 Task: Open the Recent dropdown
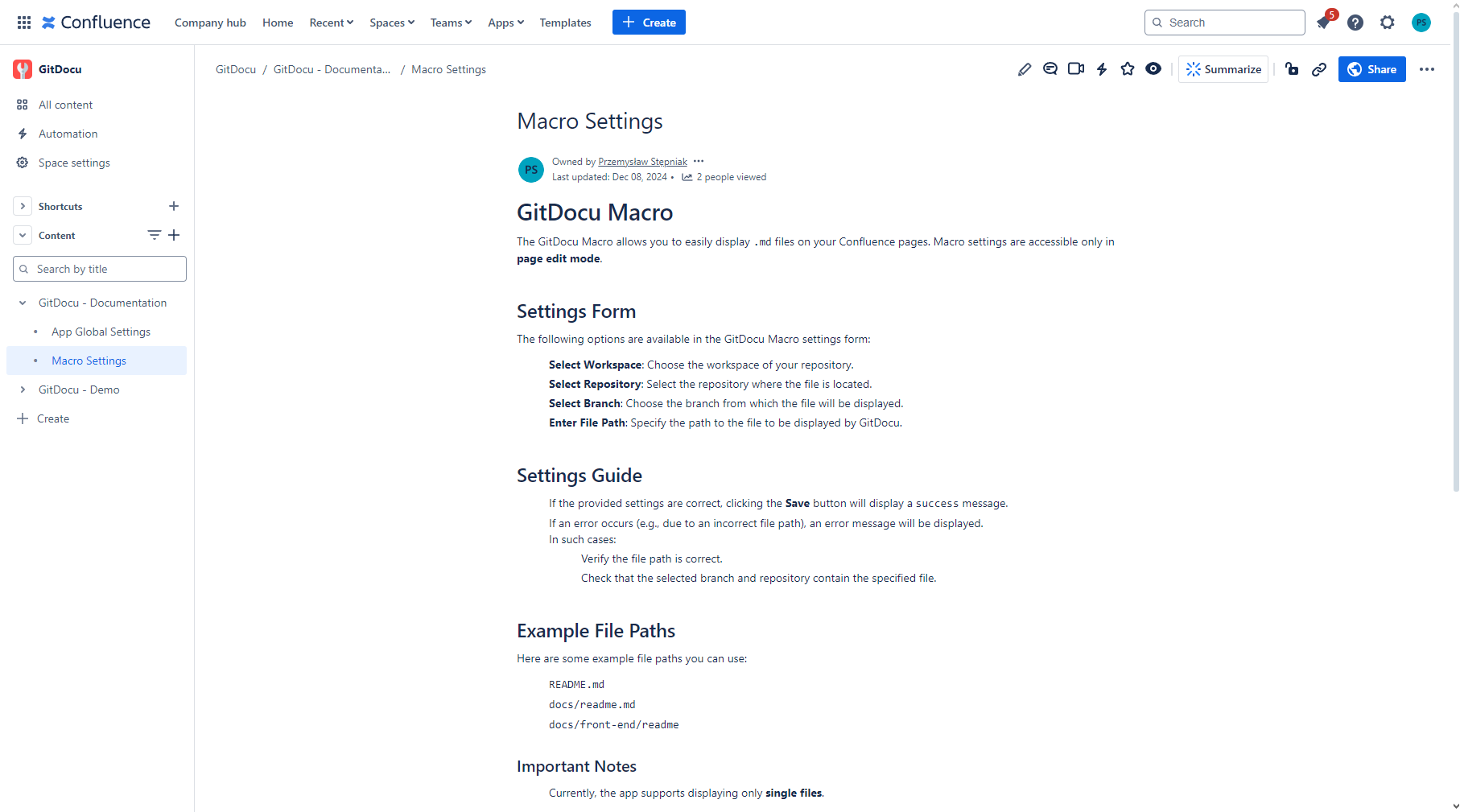pos(331,23)
